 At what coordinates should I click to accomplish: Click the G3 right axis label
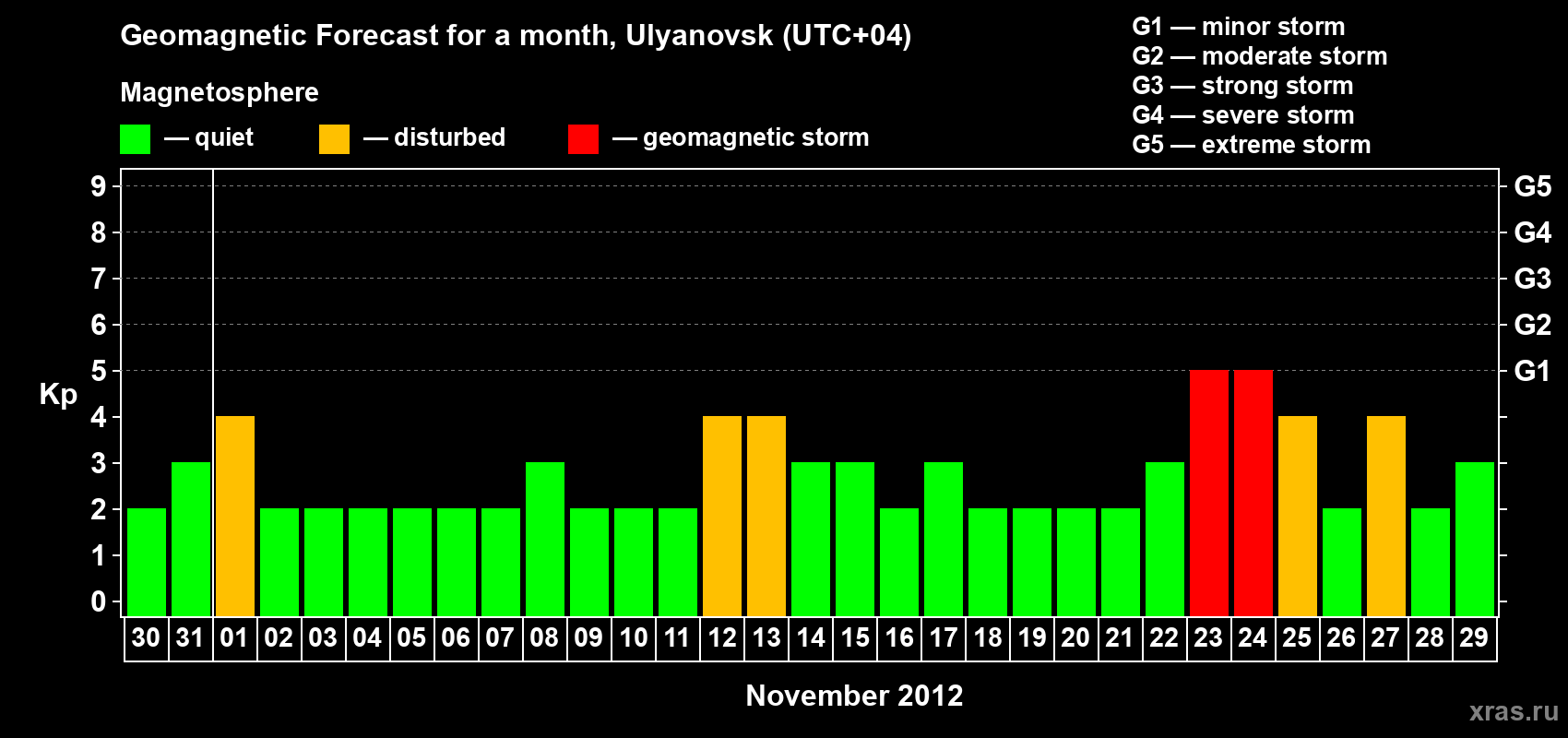point(1533,279)
